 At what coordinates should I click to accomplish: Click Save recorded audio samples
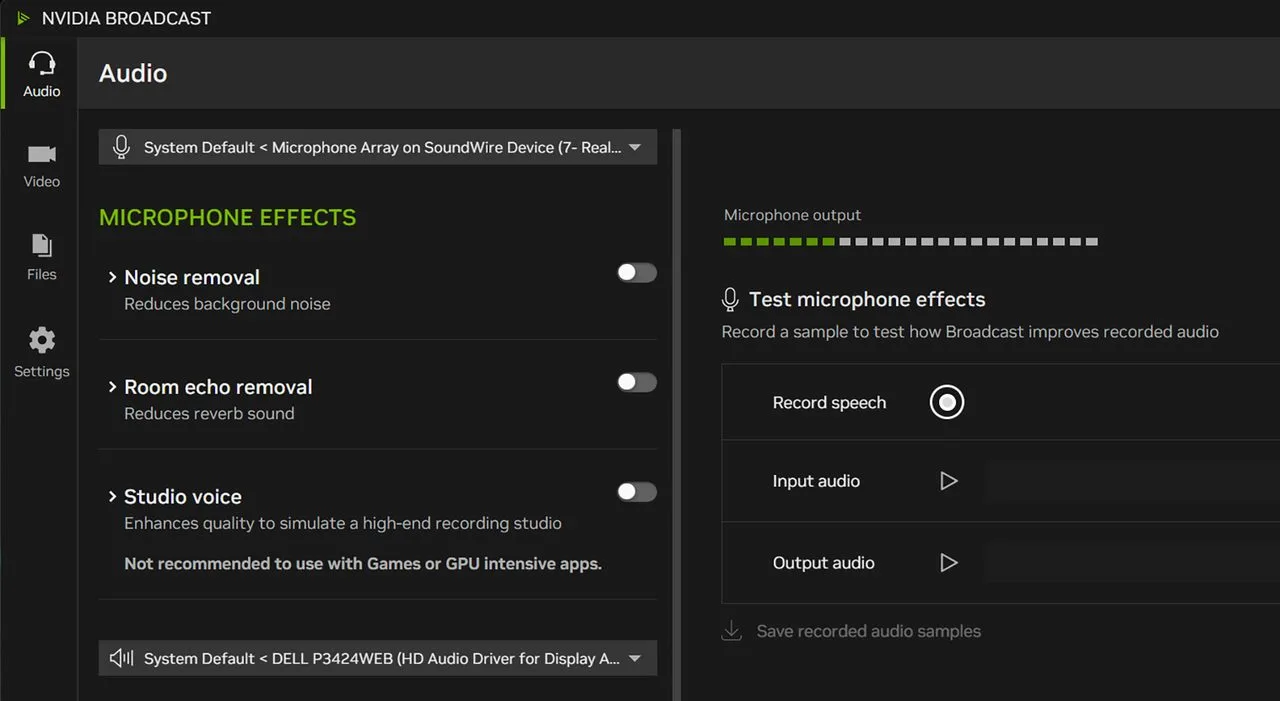[x=869, y=631]
